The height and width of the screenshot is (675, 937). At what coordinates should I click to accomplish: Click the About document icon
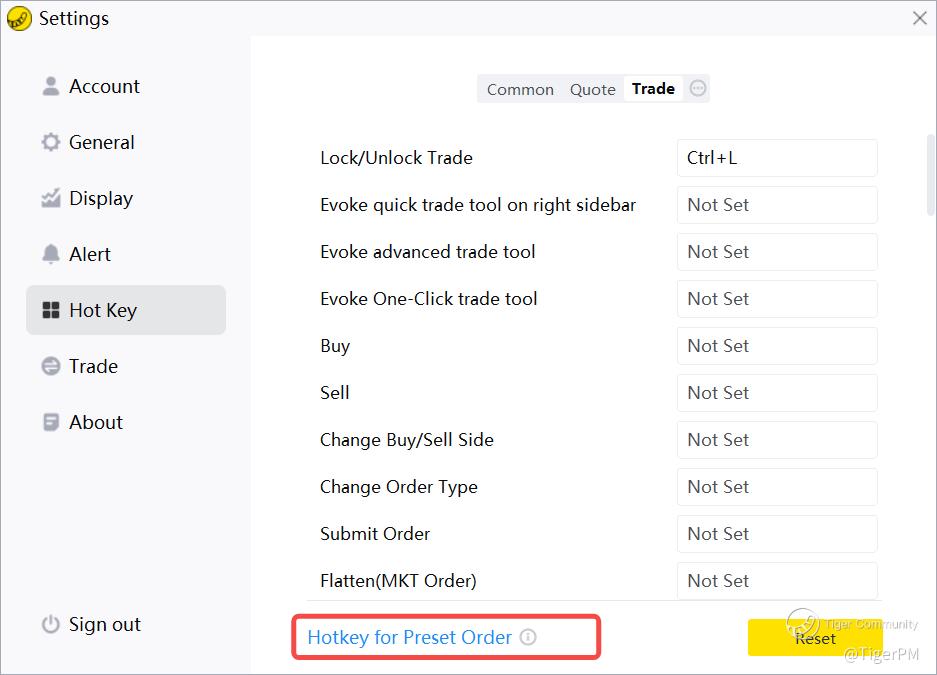[x=50, y=422]
